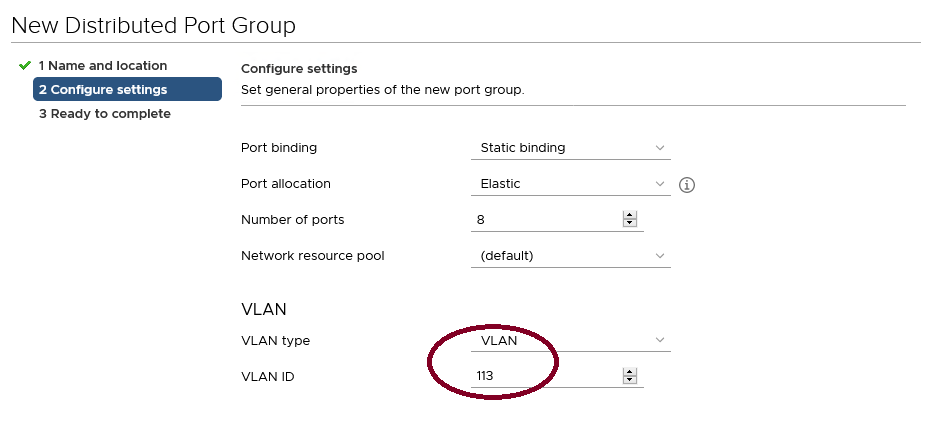Increment VLAN ID using the up arrow
The height and width of the screenshot is (421, 931).
coord(629,372)
